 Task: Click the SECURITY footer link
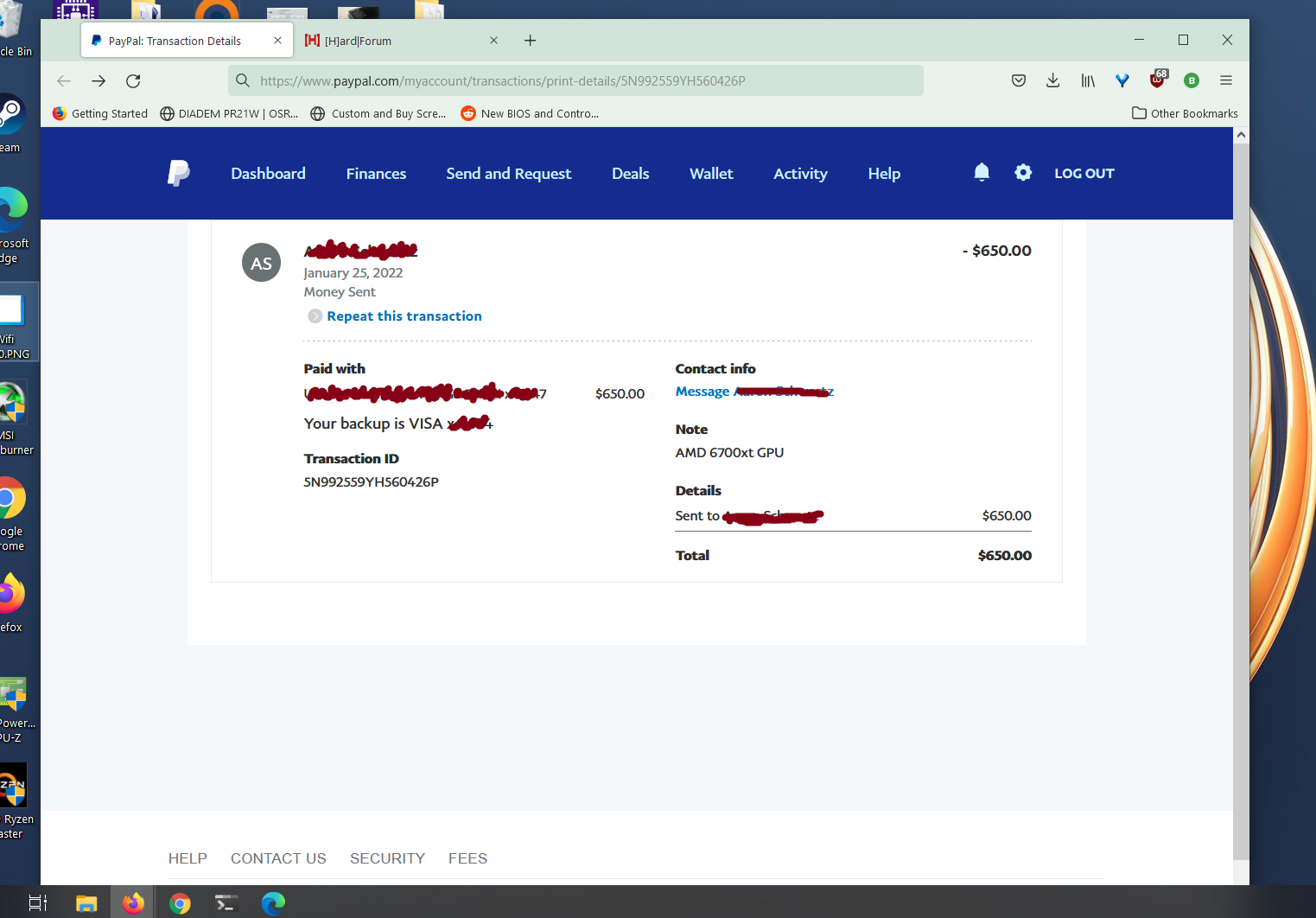[387, 858]
